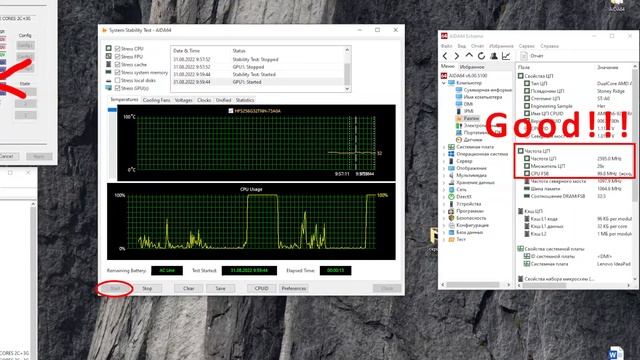
Task: Open Имя компьютера in the tree
Action: (x=479, y=97)
